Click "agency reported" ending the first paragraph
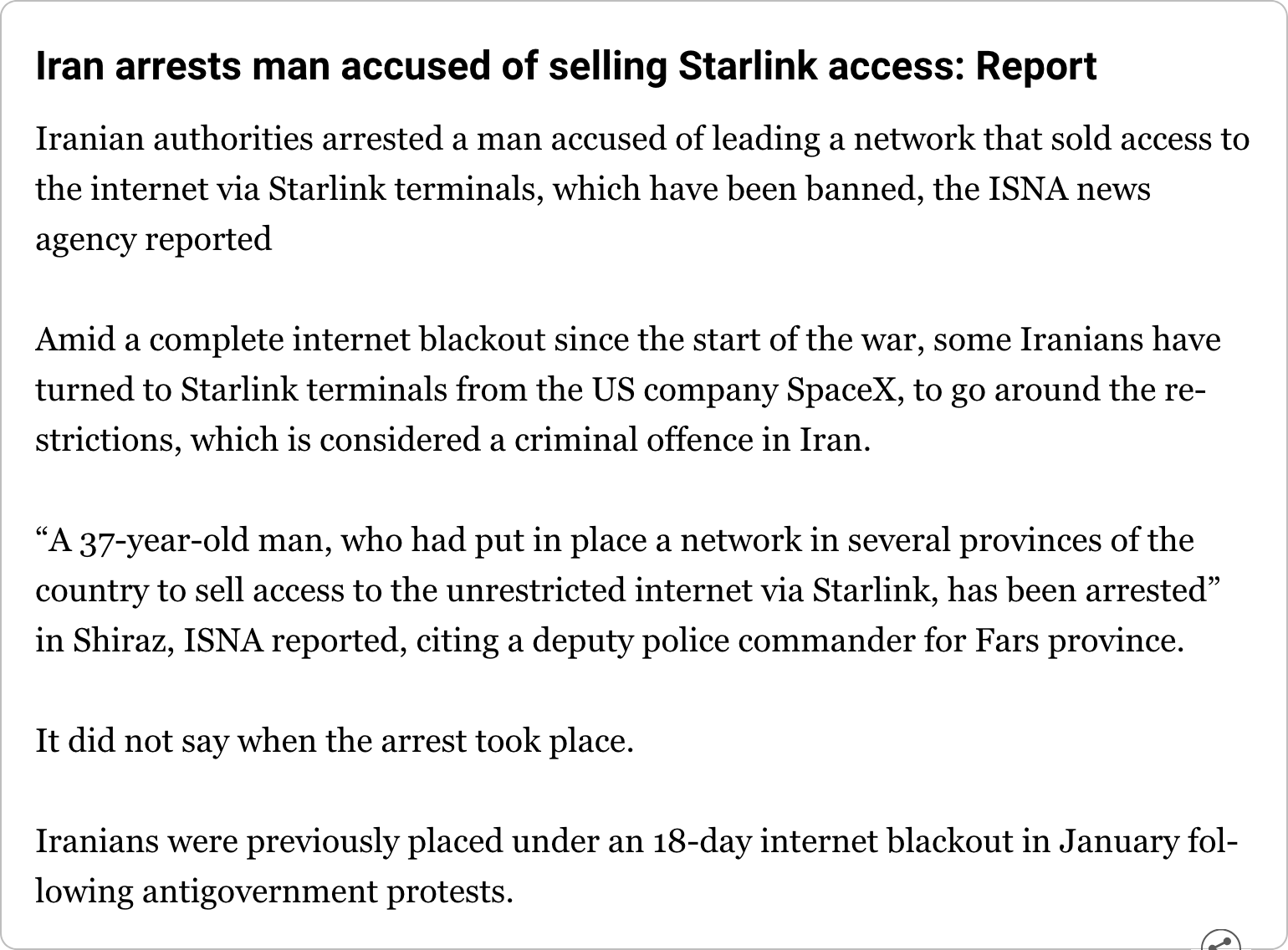1288x950 pixels. coord(153,239)
